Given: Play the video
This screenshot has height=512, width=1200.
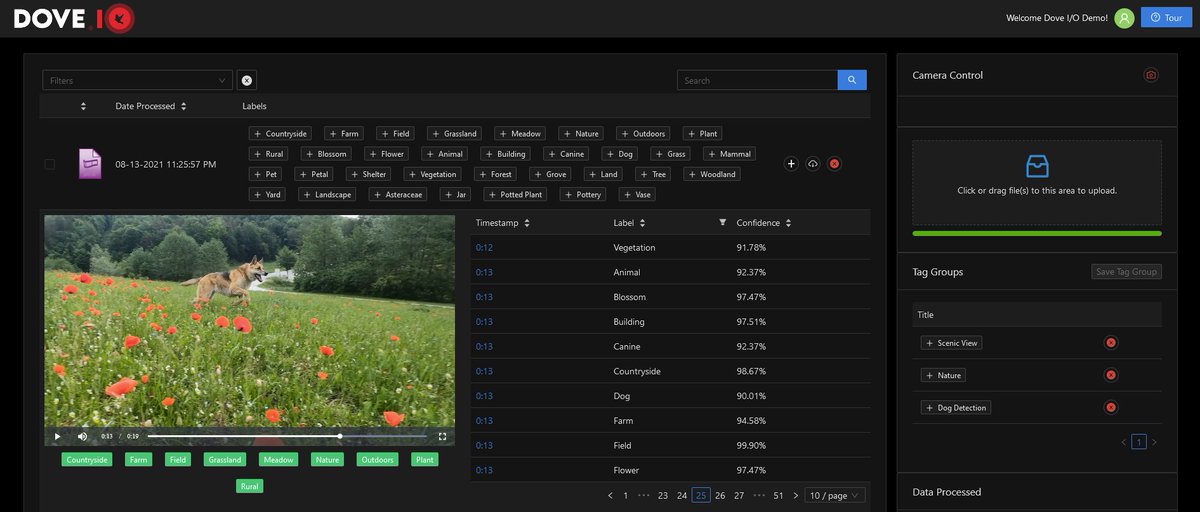Looking at the screenshot, I should click(57, 436).
